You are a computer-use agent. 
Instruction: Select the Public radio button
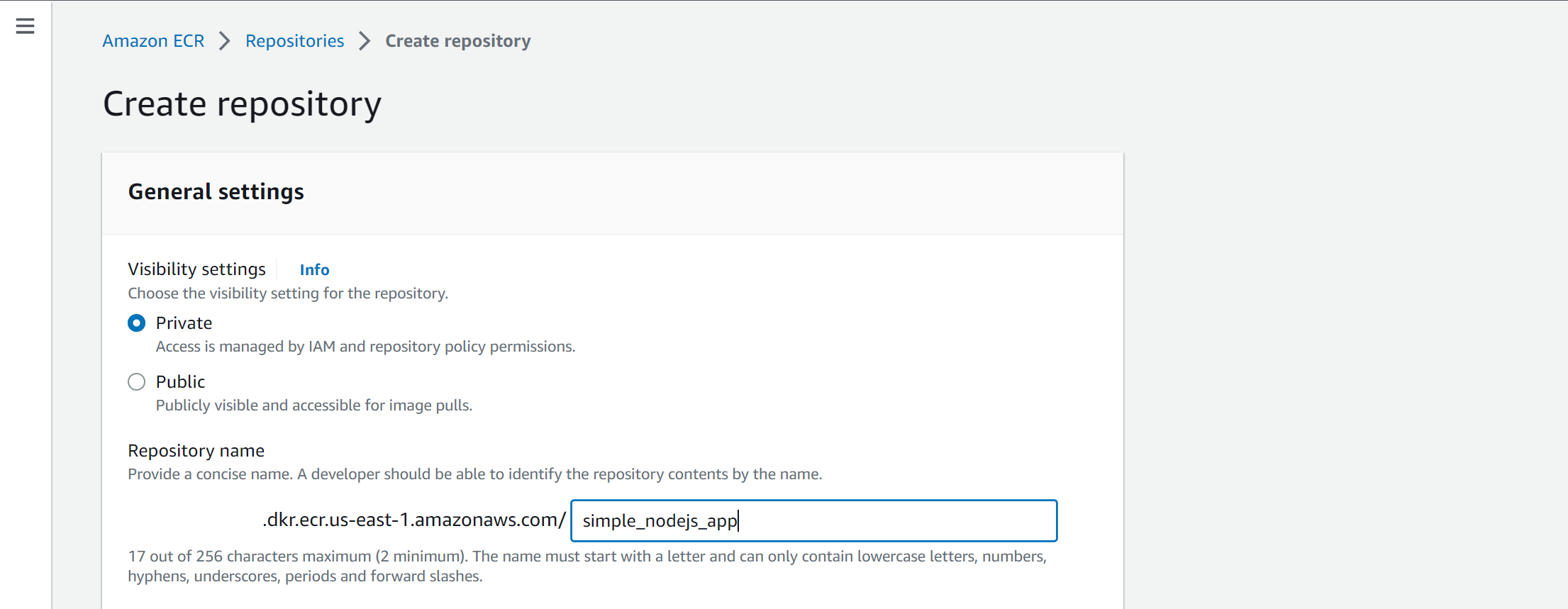click(137, 382)
